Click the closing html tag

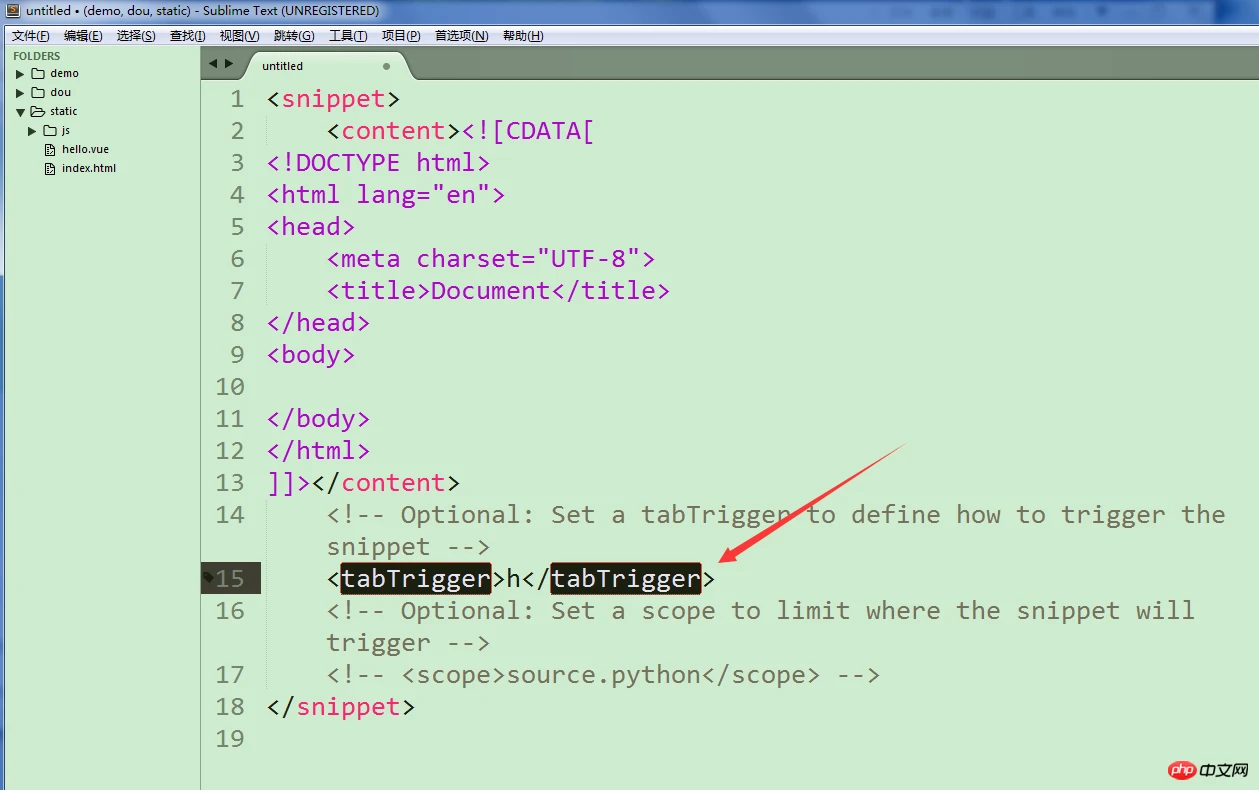318,451
